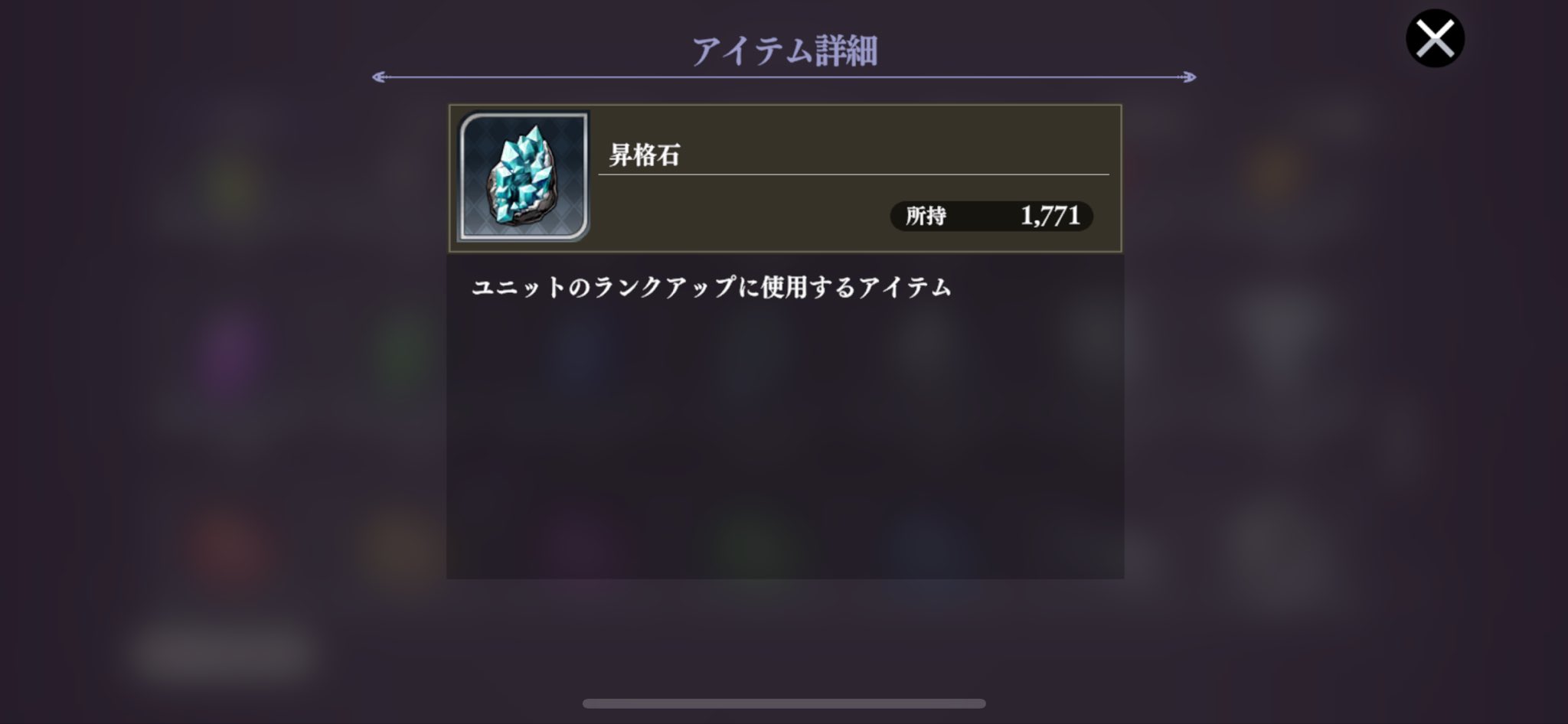Tap the blurred orange item at upper right
The height and width of the screenshot is (724, 1568).
1274,174
